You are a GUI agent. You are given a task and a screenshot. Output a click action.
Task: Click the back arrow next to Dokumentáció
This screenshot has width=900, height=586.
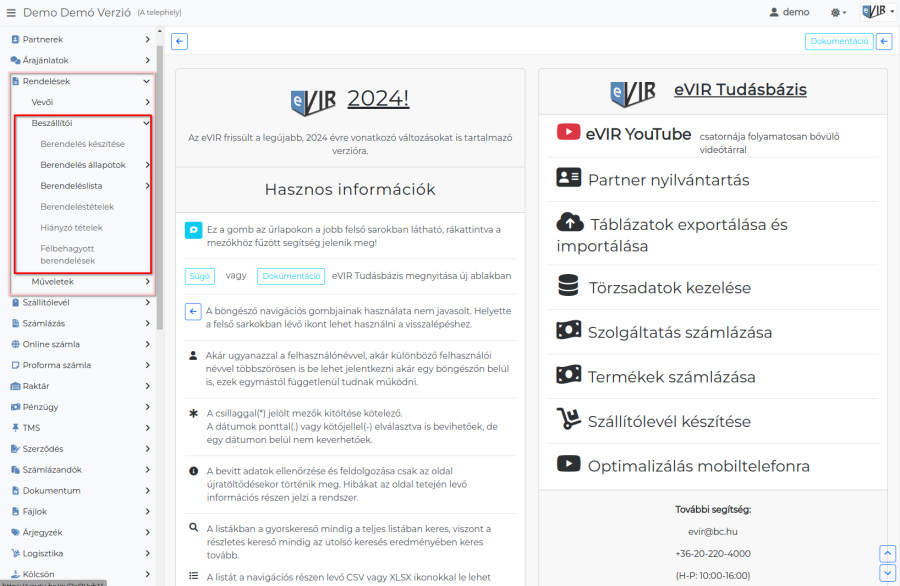coord(884,41)
